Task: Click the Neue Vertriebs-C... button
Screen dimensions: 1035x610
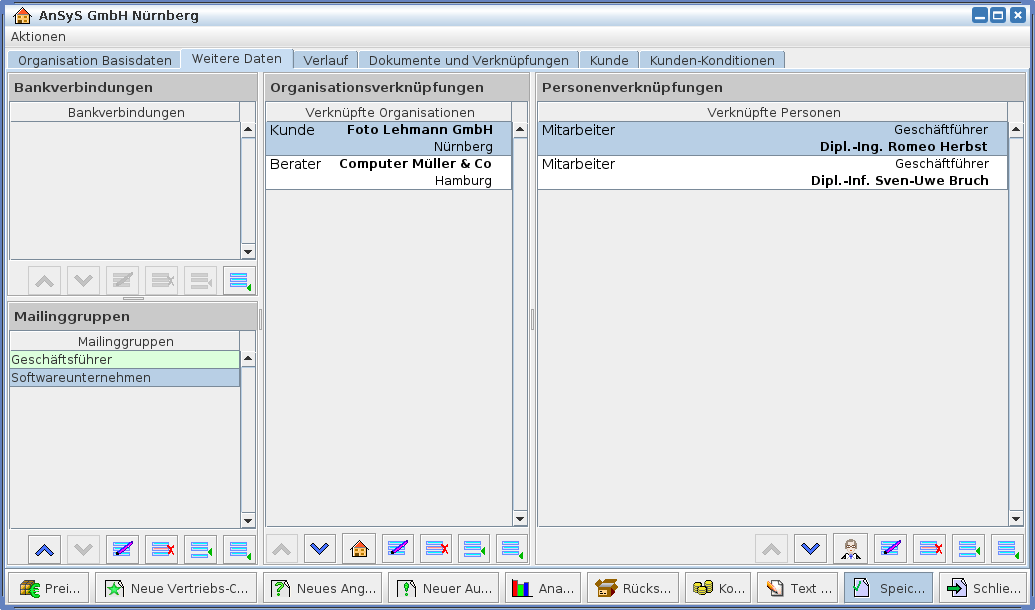Action: tap(176, 588)
